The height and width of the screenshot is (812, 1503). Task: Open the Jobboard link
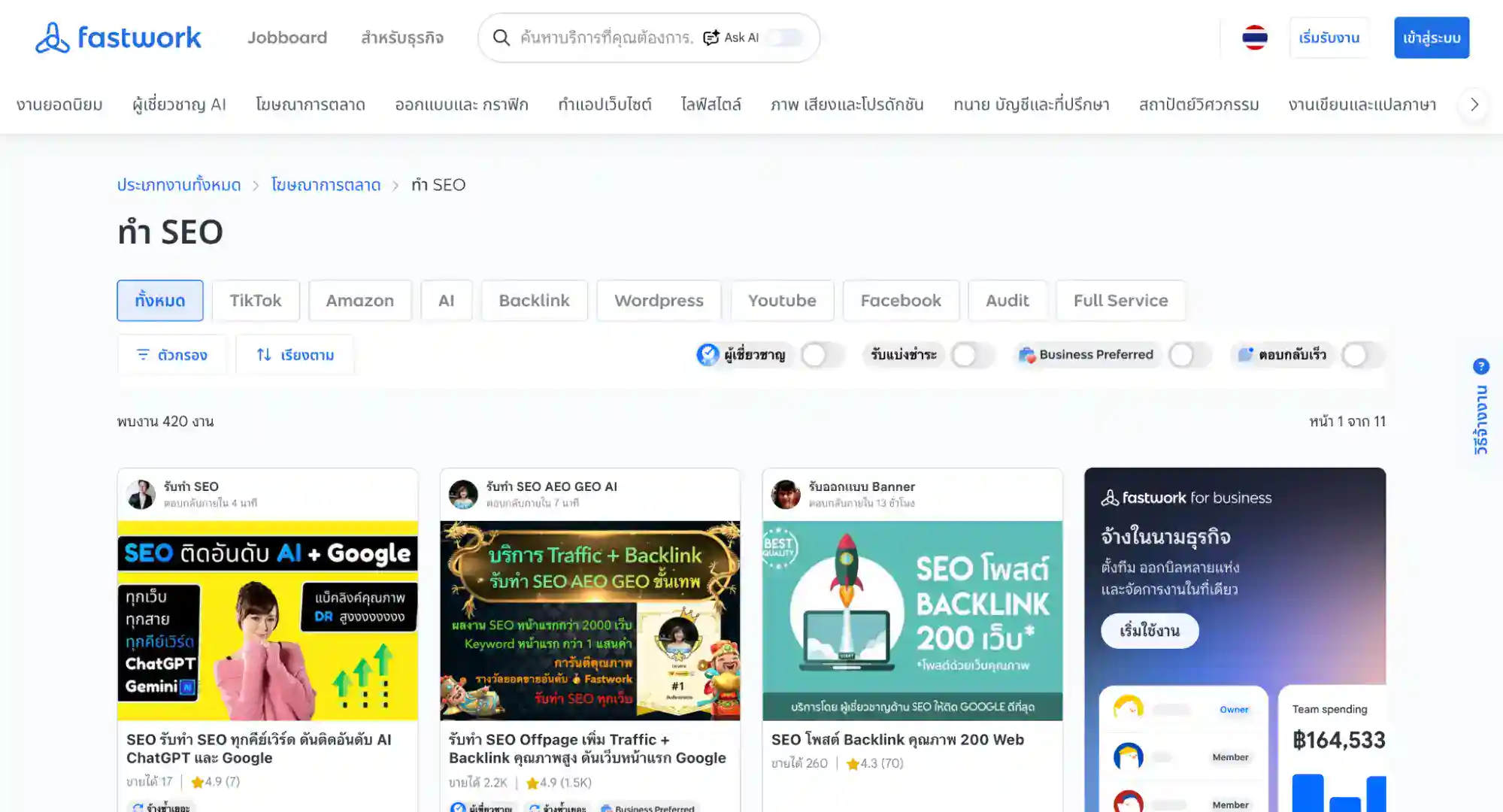287,38
